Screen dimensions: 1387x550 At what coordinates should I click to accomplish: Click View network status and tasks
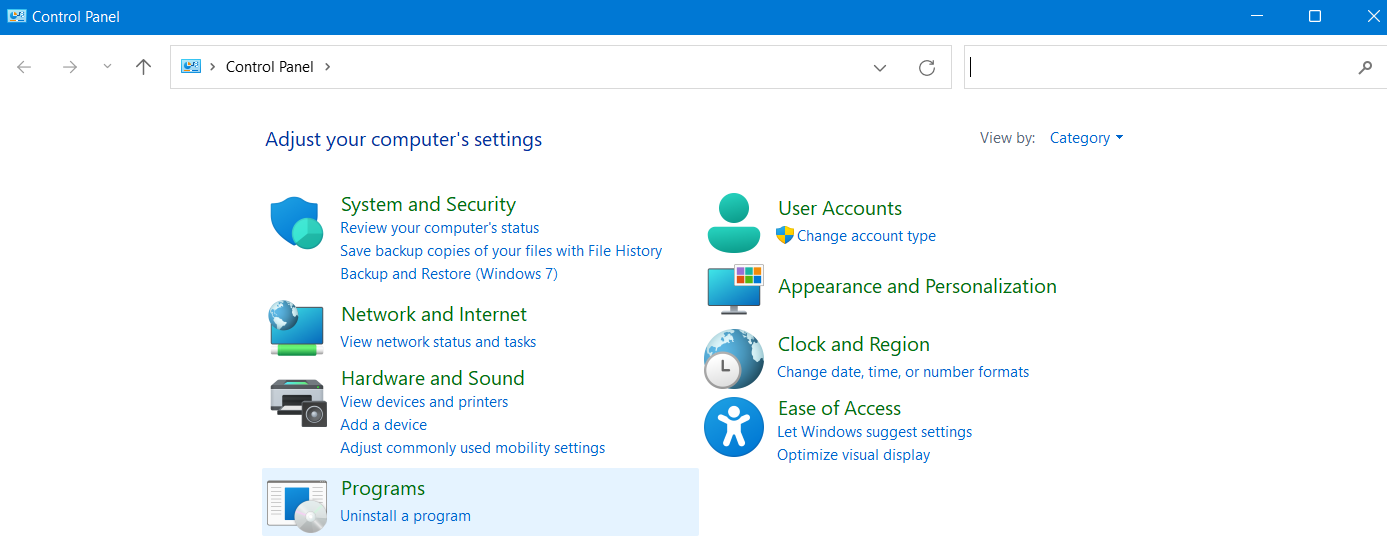(x=438, y=342)
